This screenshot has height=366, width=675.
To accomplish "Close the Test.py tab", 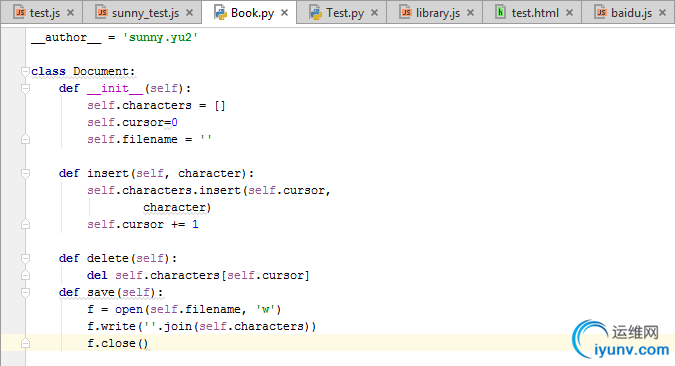I will point(375,13).
